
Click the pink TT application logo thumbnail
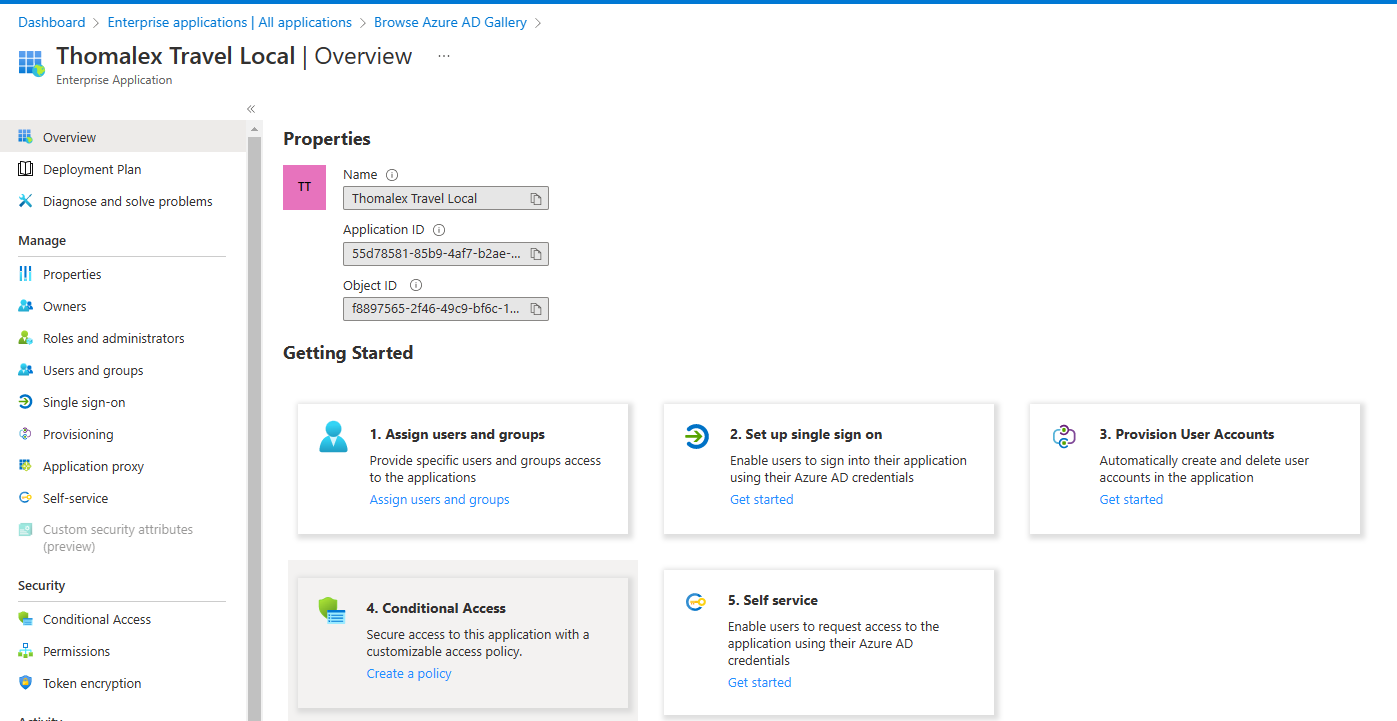coord(305,187)
